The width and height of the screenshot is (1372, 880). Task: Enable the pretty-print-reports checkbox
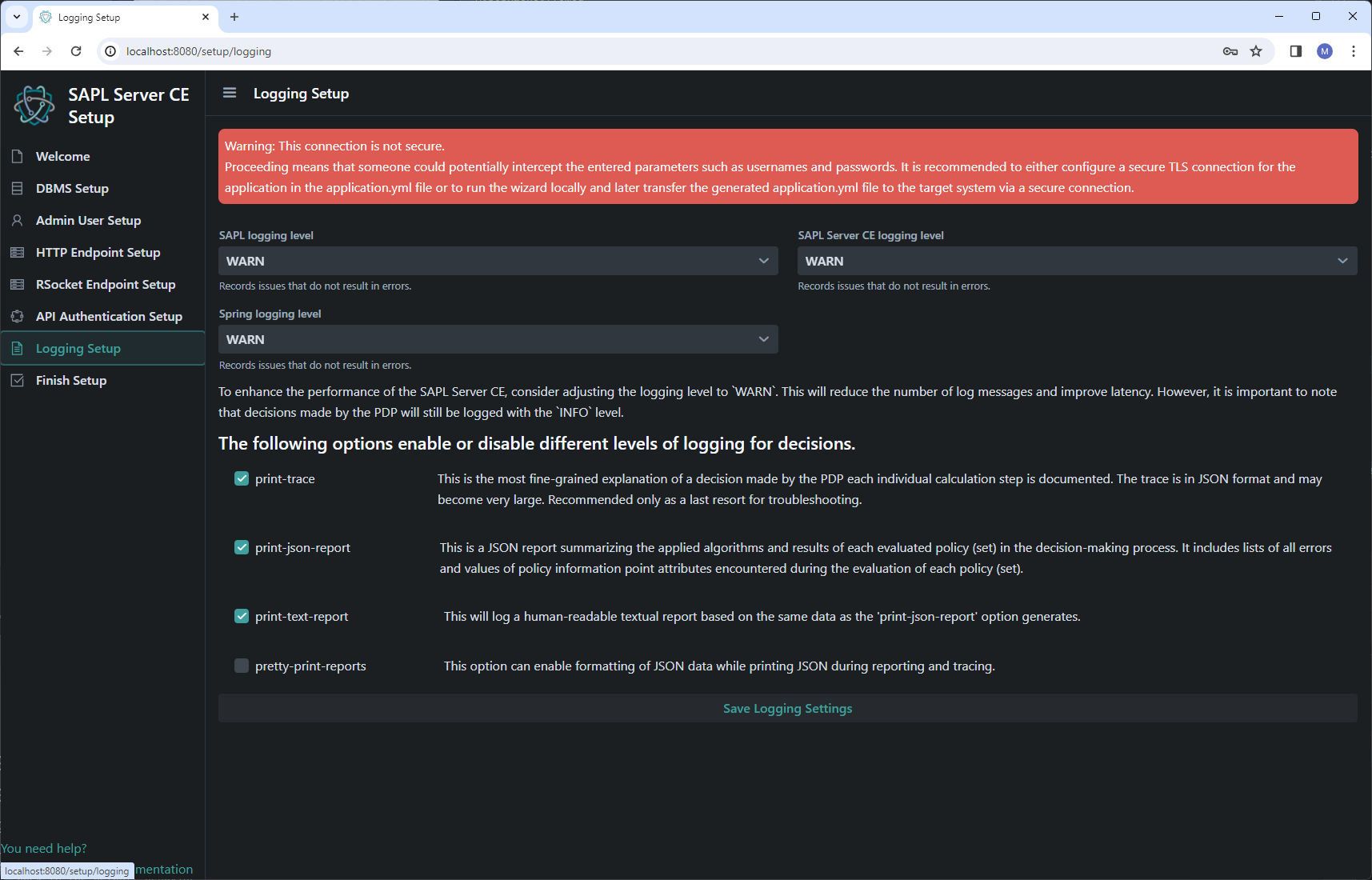coord(242,666)
